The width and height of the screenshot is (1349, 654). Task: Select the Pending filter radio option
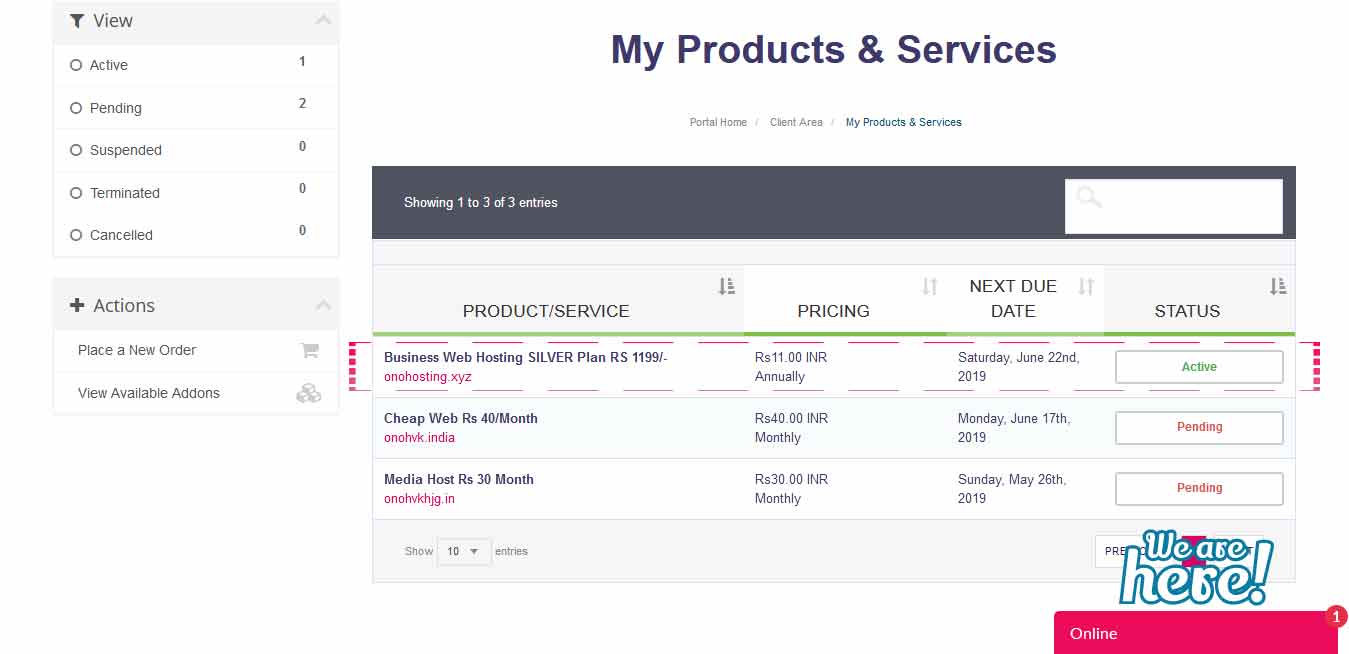76,108
